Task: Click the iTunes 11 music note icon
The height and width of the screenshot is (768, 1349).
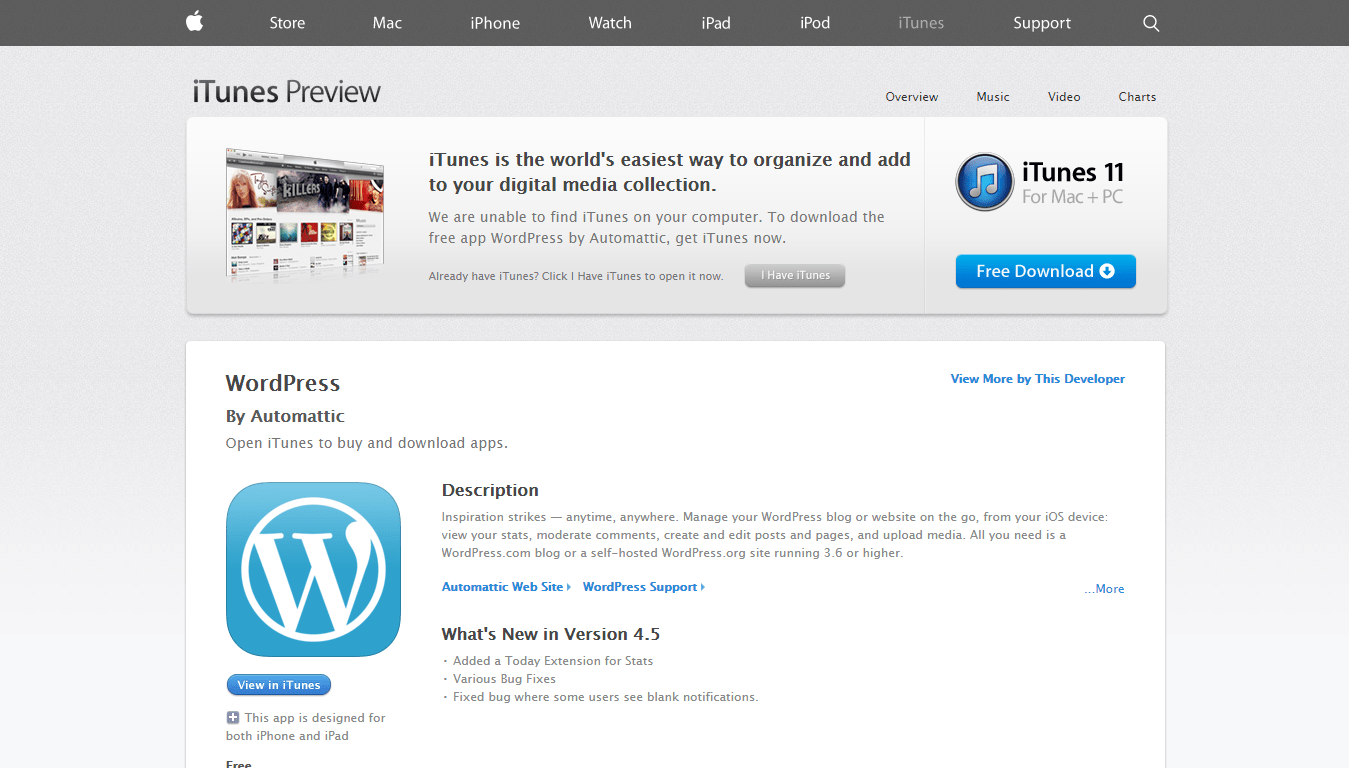Action: tap(984, 182)
